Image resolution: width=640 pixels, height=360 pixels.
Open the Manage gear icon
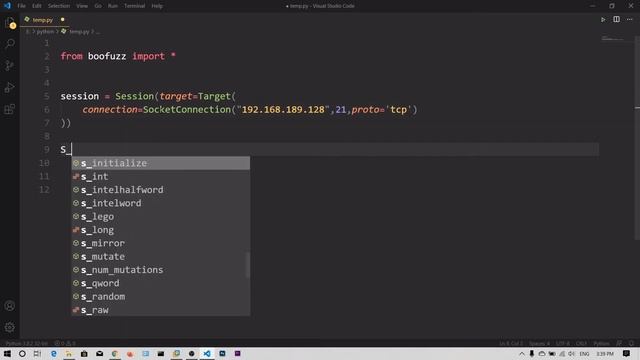(10, 327)
